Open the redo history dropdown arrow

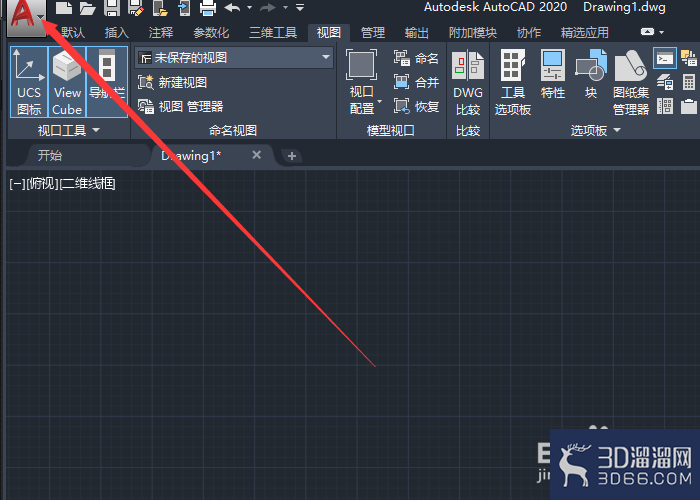[285, 8]
